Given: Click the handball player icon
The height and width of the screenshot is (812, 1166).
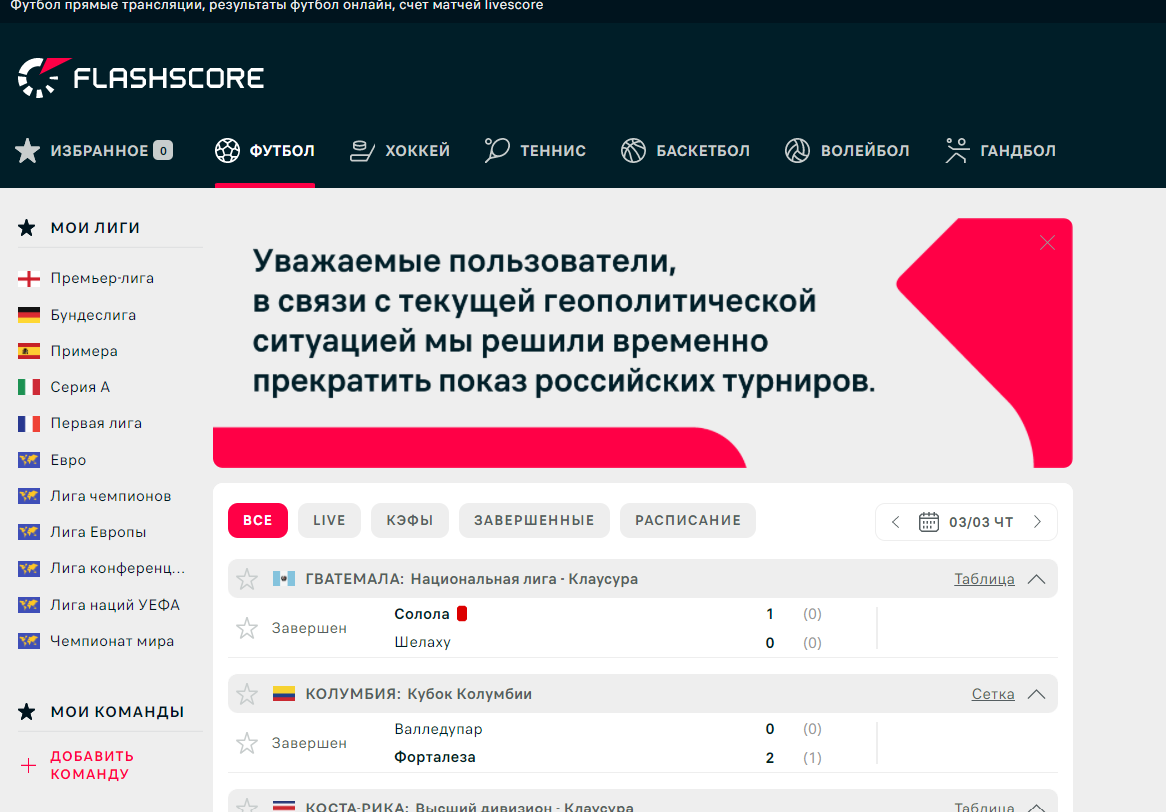Looking at the screenshot, I should pyautogui.click(x=957, y=150).
